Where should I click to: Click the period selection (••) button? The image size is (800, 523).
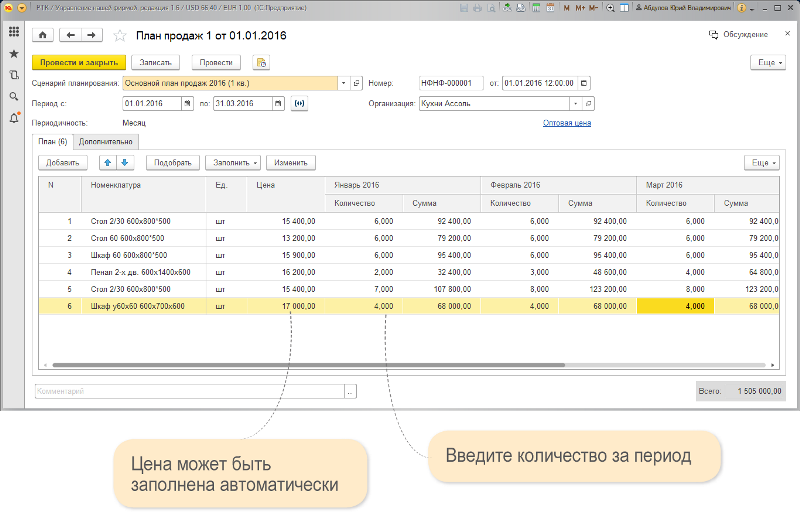click(299, 104)
